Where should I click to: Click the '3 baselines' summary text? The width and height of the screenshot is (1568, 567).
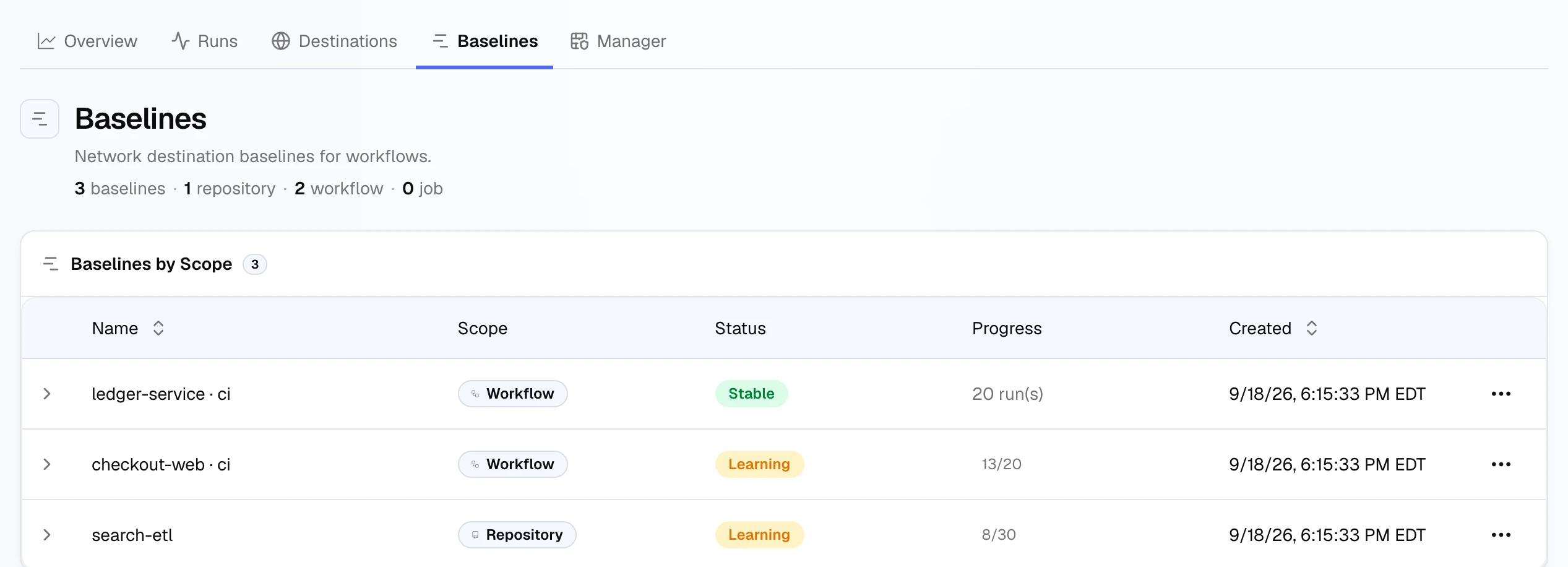click(x=120, y=188)
